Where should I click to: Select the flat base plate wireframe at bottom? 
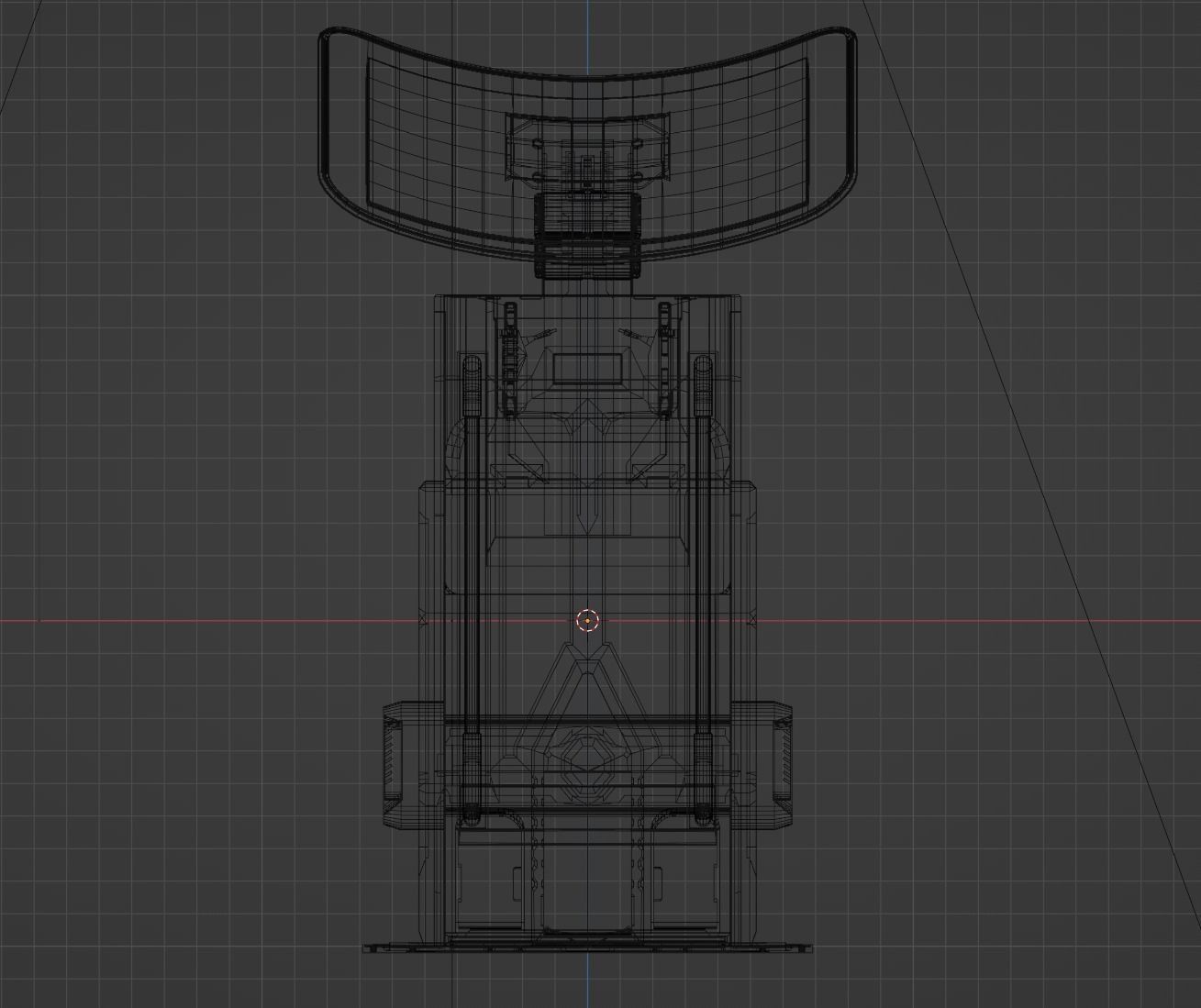587,947
